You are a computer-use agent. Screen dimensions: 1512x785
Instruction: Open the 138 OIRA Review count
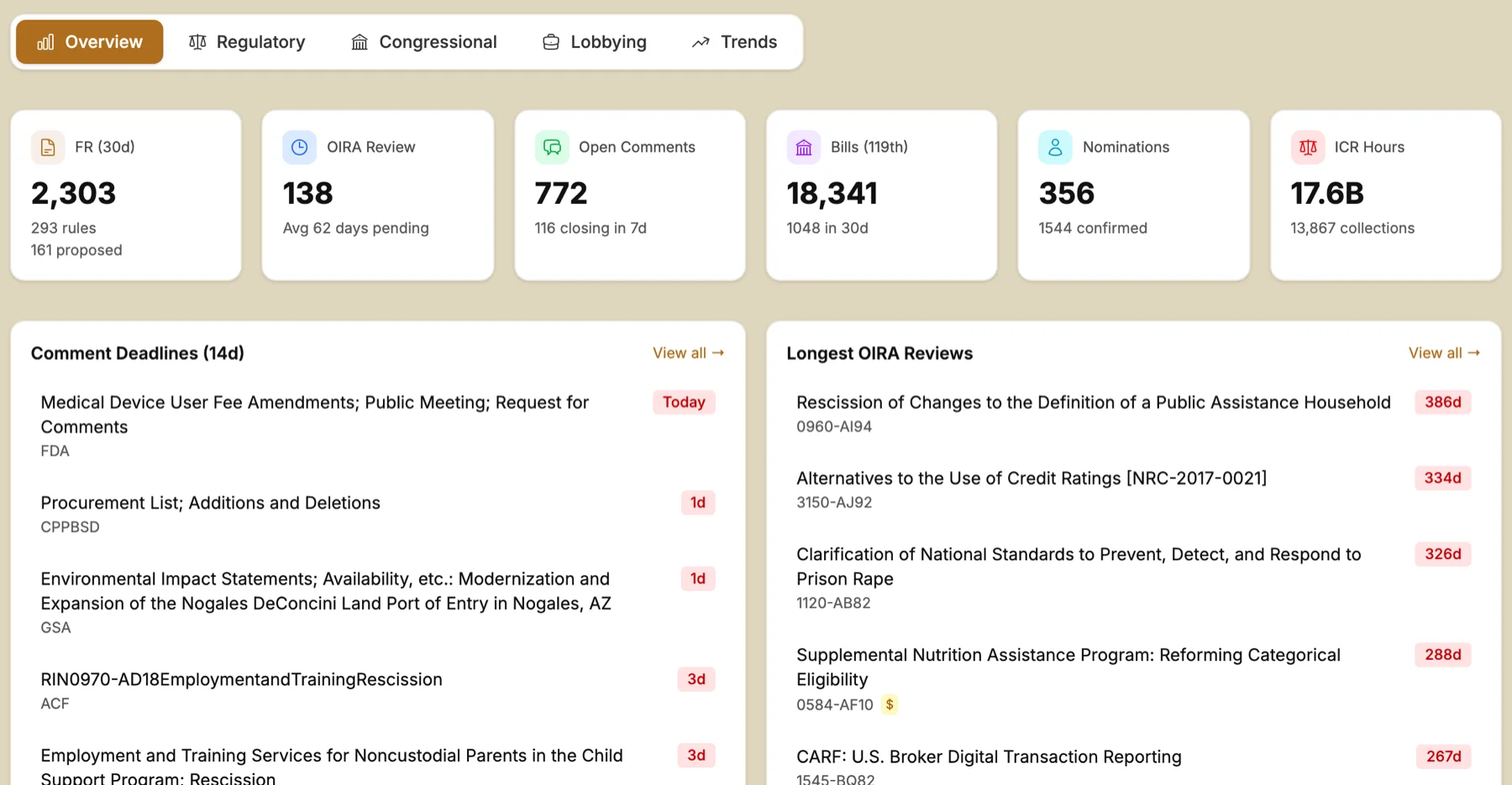(308, 194)
